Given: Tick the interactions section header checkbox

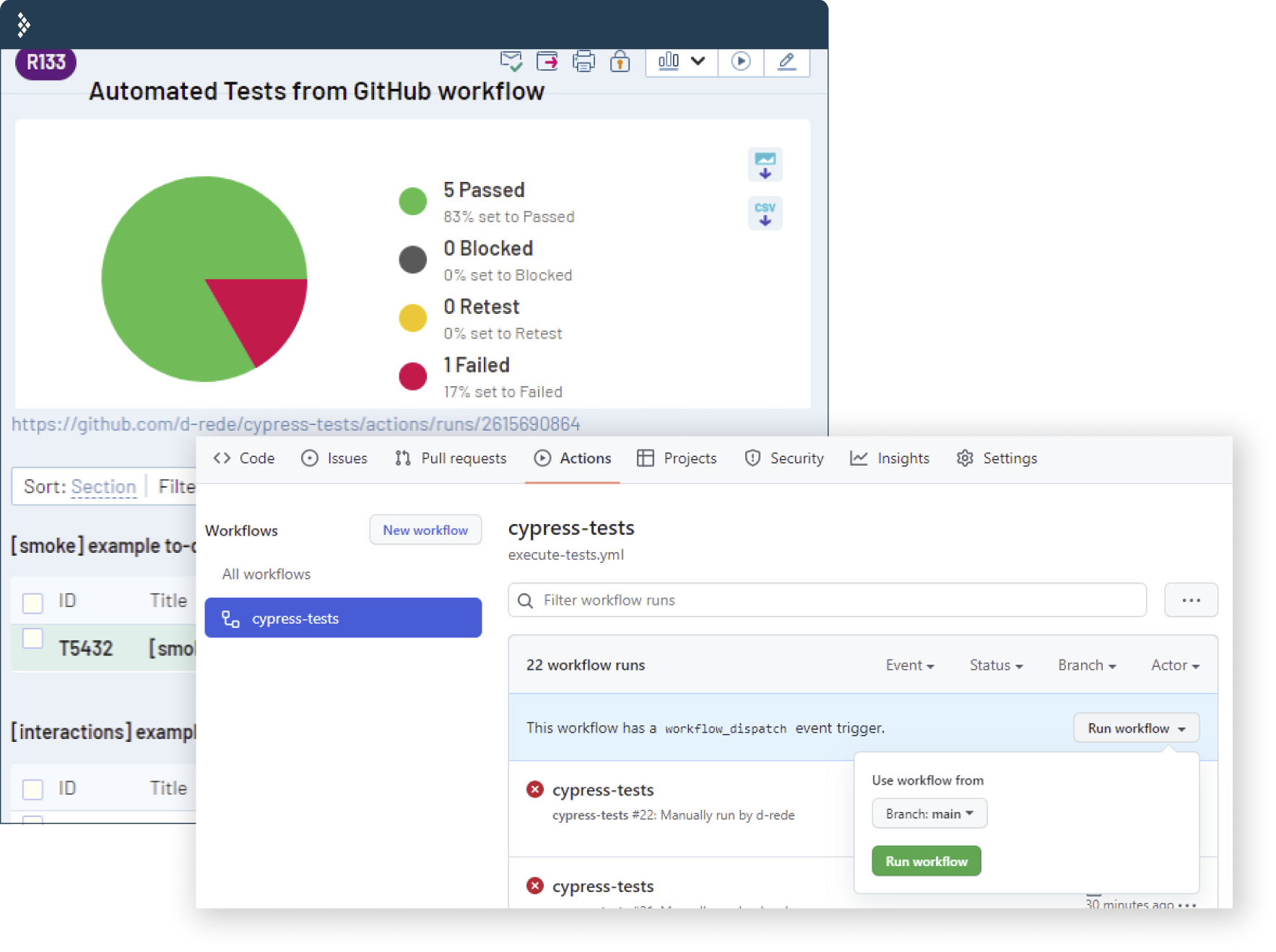Looking at the screenshot, I should (32, 789).
